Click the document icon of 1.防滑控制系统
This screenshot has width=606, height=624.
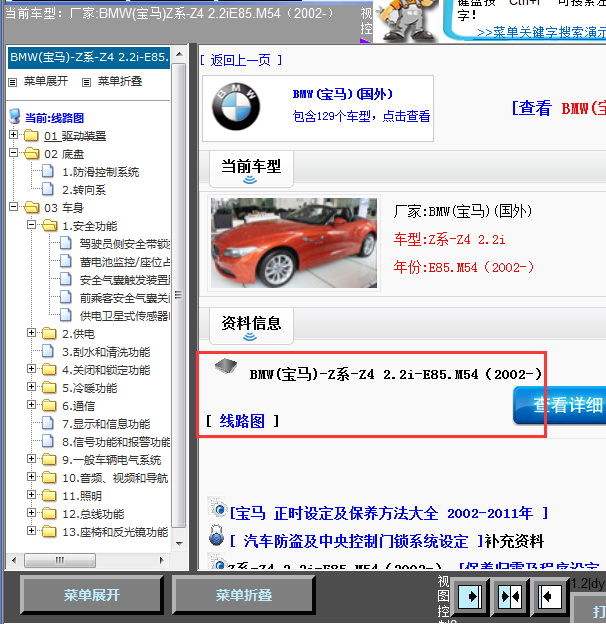[x=48, y=171]
